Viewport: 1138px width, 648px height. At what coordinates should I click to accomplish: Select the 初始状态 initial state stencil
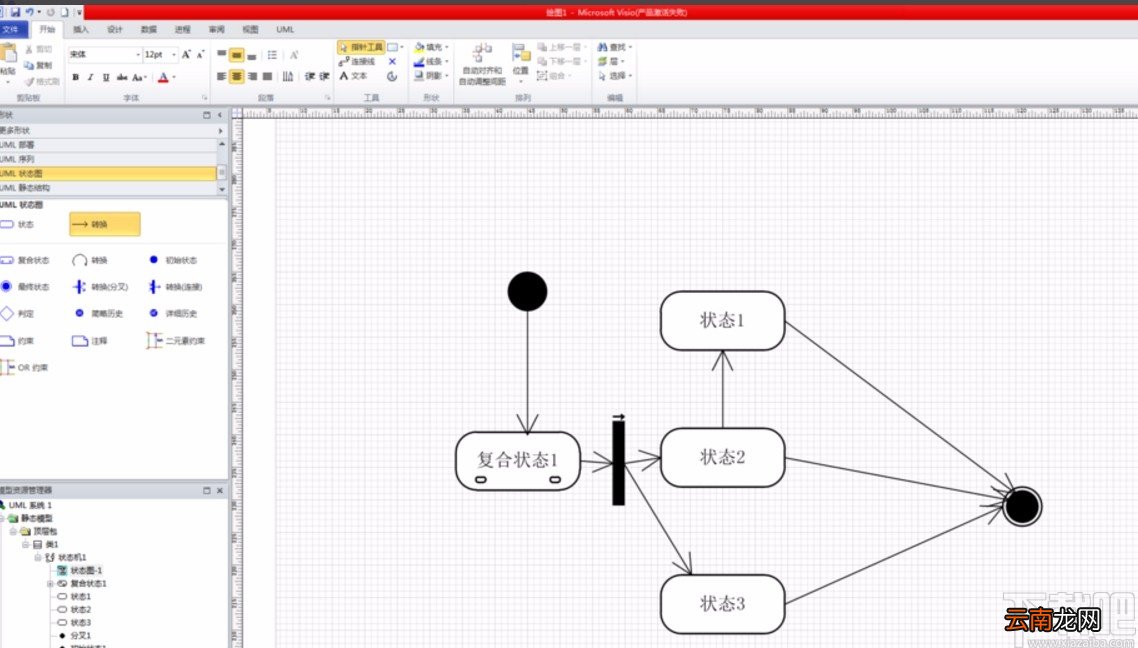pyautogui.click(x=173, y=260)
